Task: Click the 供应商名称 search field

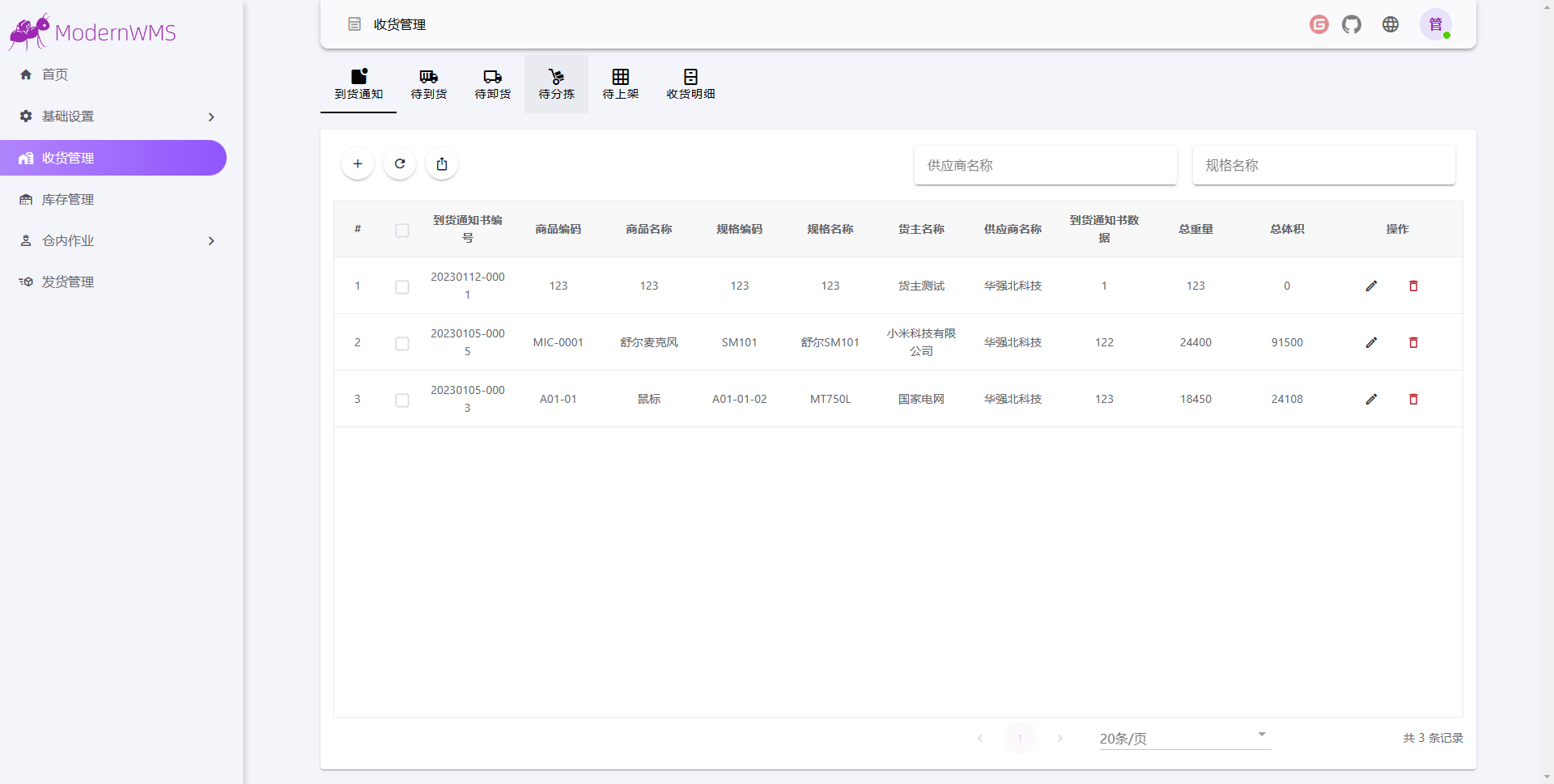Action: pyautogui.click(x=1045, y=165)
